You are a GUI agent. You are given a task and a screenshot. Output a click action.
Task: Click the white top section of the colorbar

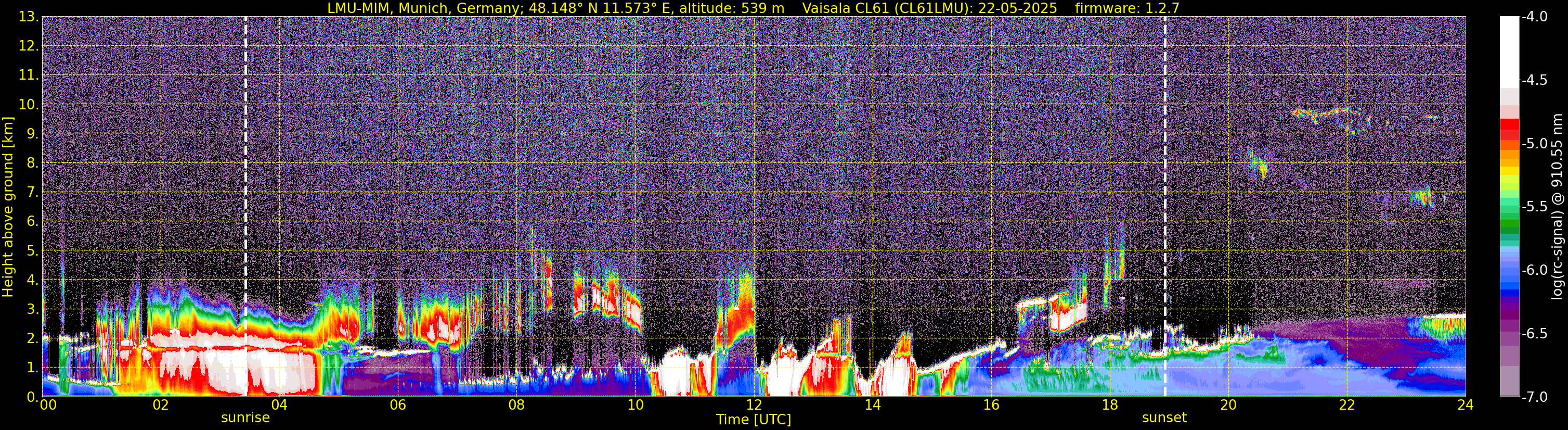coord(1510,52)
